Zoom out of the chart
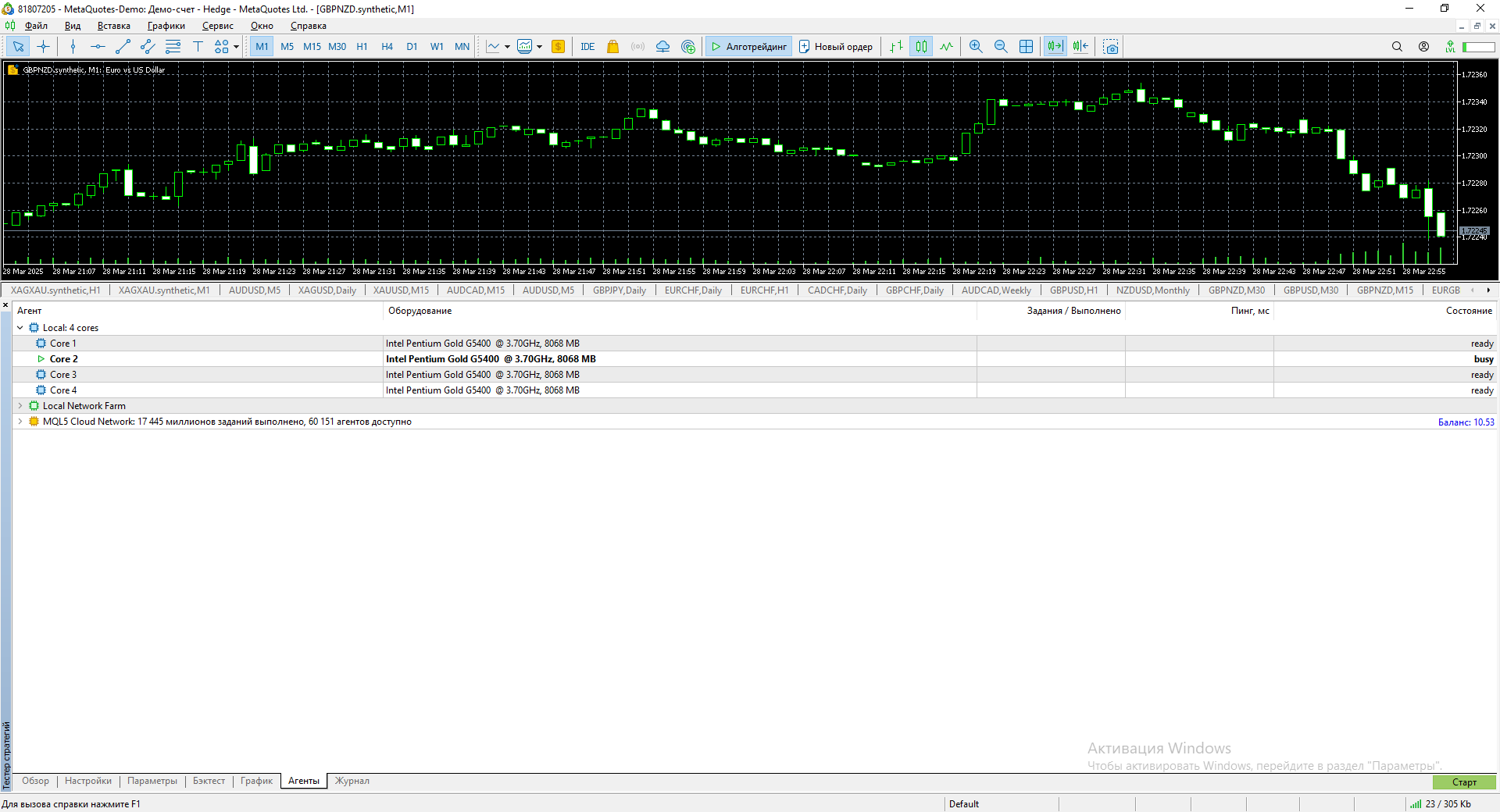1500x812 pixels. pyautogui.click(x=1001, y=47)
